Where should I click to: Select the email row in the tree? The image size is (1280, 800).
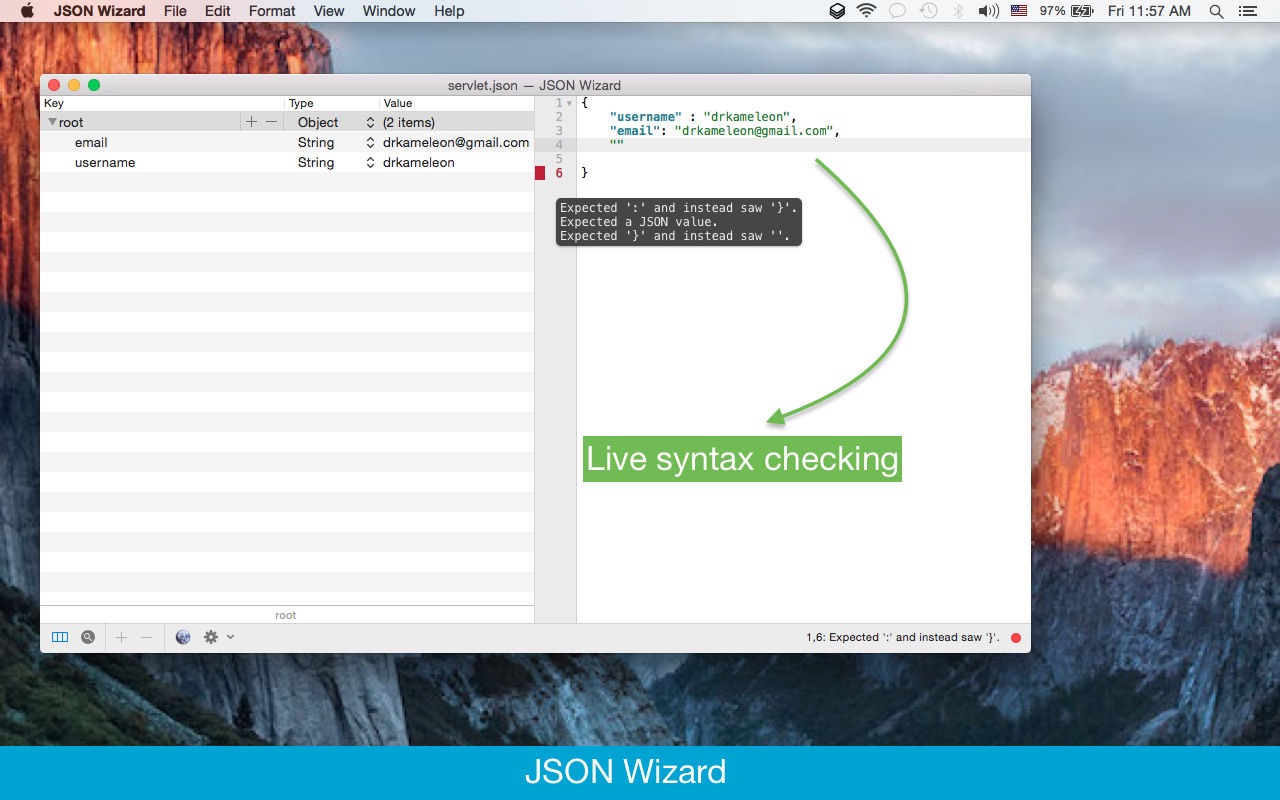[x=287, y=142]
